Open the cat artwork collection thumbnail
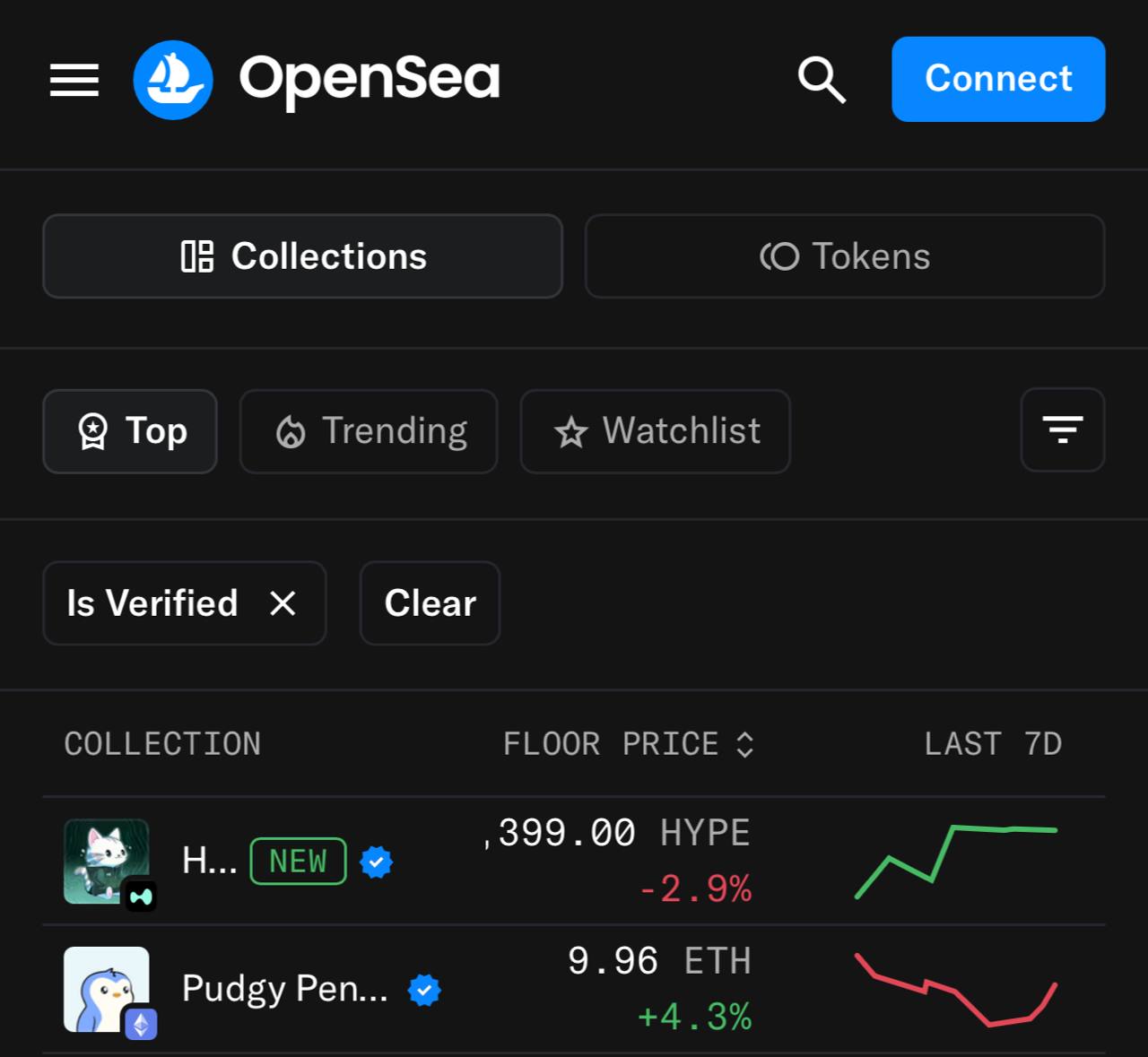This screenshot has height=1057, width=1148. point(105,860)
